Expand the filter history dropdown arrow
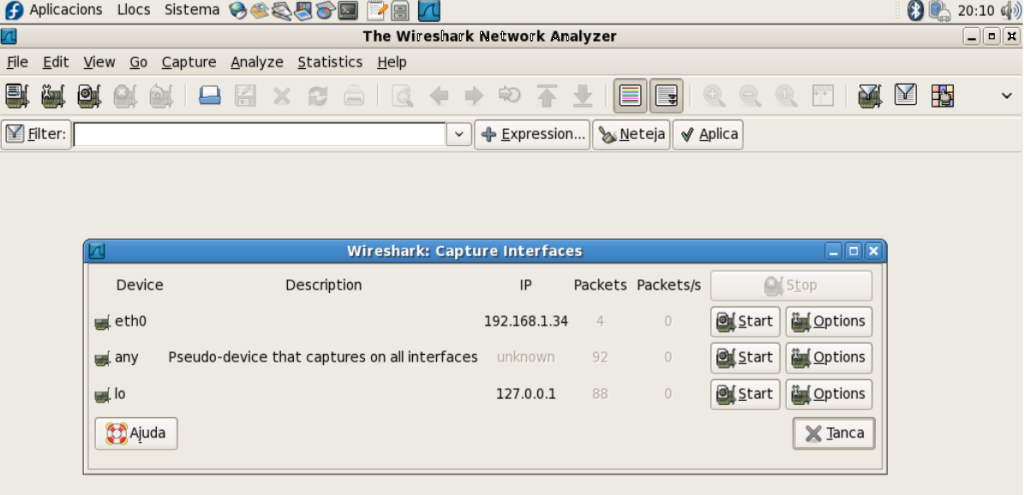Image resolution: width=1024 pixels, height=495 pixels. pyautogui.click(x=459, y=134)
